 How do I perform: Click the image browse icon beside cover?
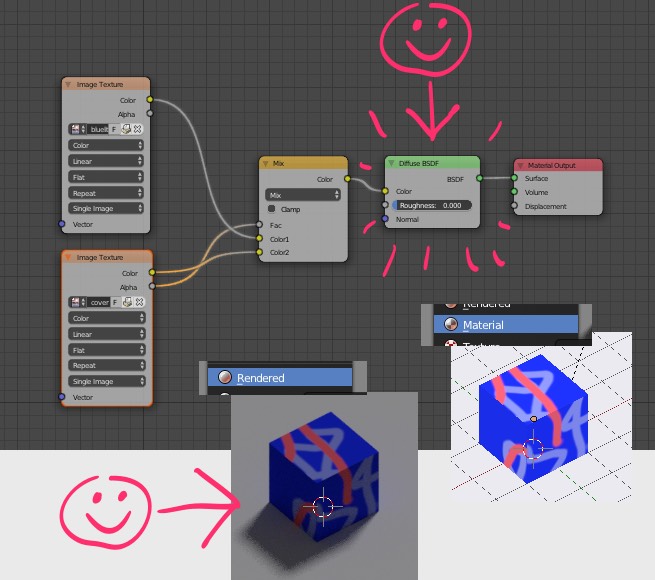click(77, 302)
